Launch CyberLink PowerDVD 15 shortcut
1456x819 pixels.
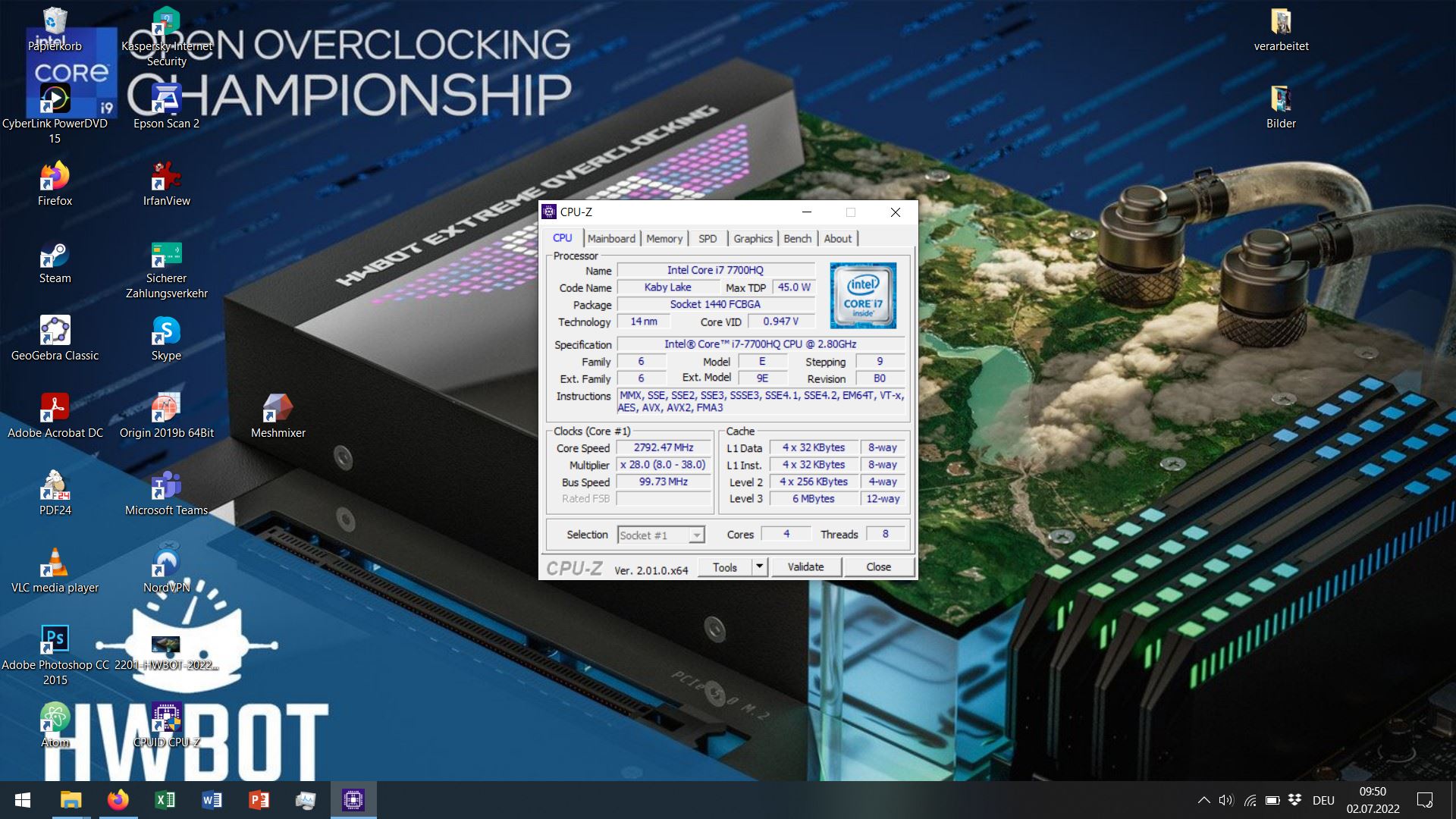point(55,114)
